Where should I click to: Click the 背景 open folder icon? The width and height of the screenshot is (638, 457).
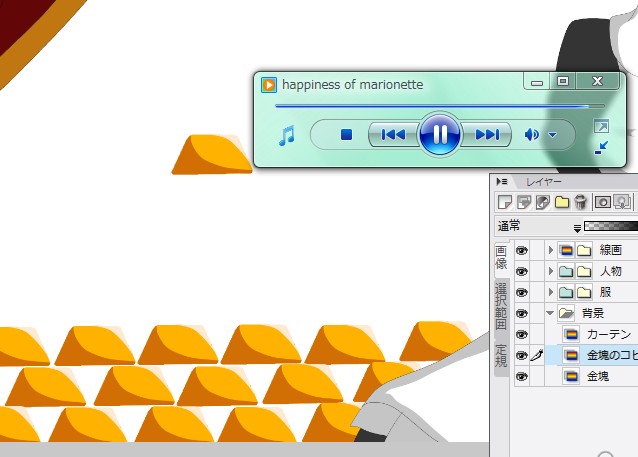[566, 313]
